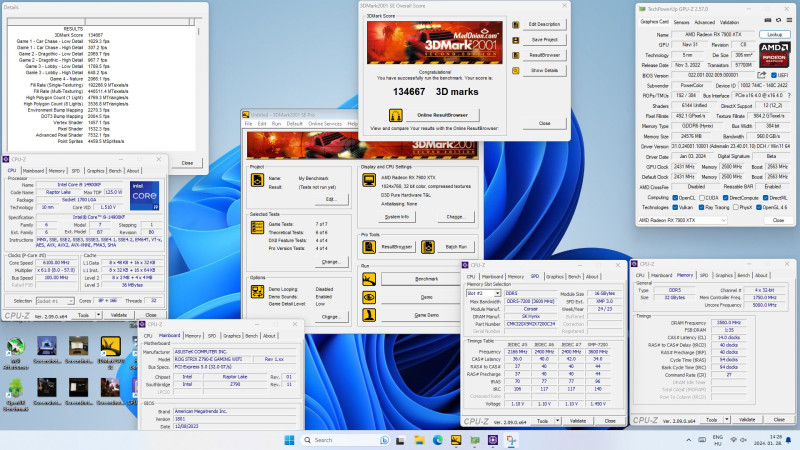Screen dimensions: 800x450
Task: Click the Lookup button in GPU-Z
Action: click(774, 35)
